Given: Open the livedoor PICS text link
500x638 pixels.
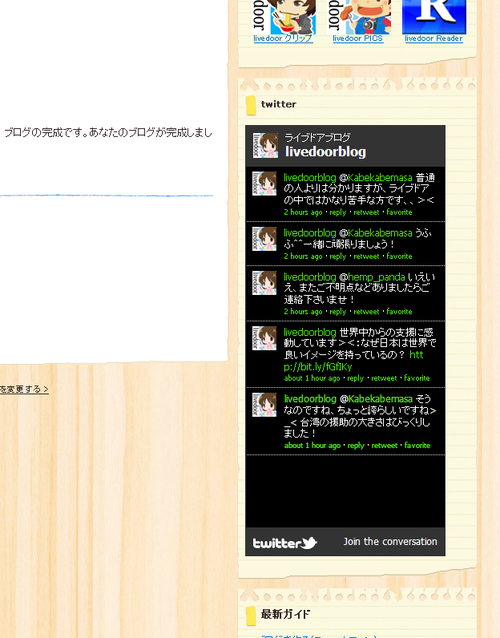Looking at the screenshot, I should pyautogui.click(x=358, y=39).
